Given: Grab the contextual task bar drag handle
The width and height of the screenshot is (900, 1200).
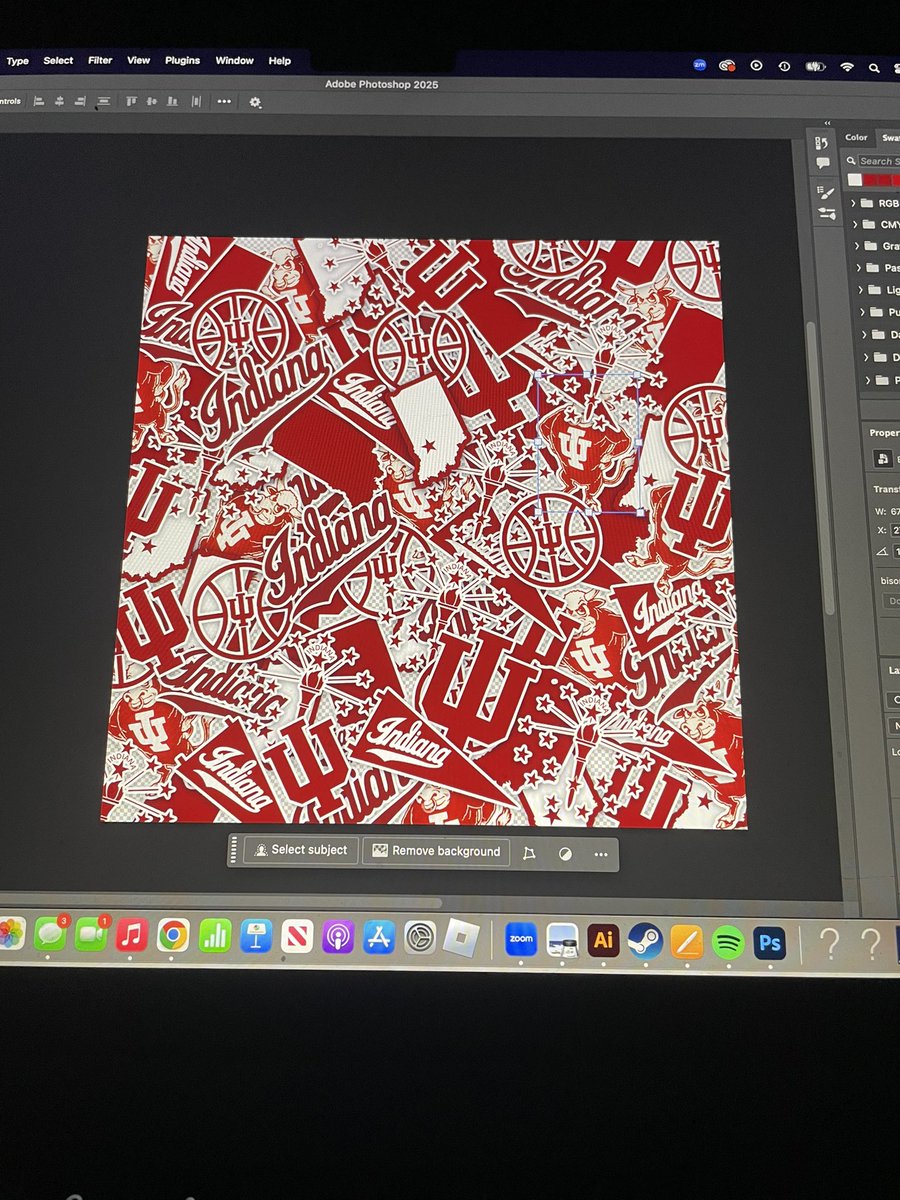Looking at the screenshot, I should click(x=235, y=850).
